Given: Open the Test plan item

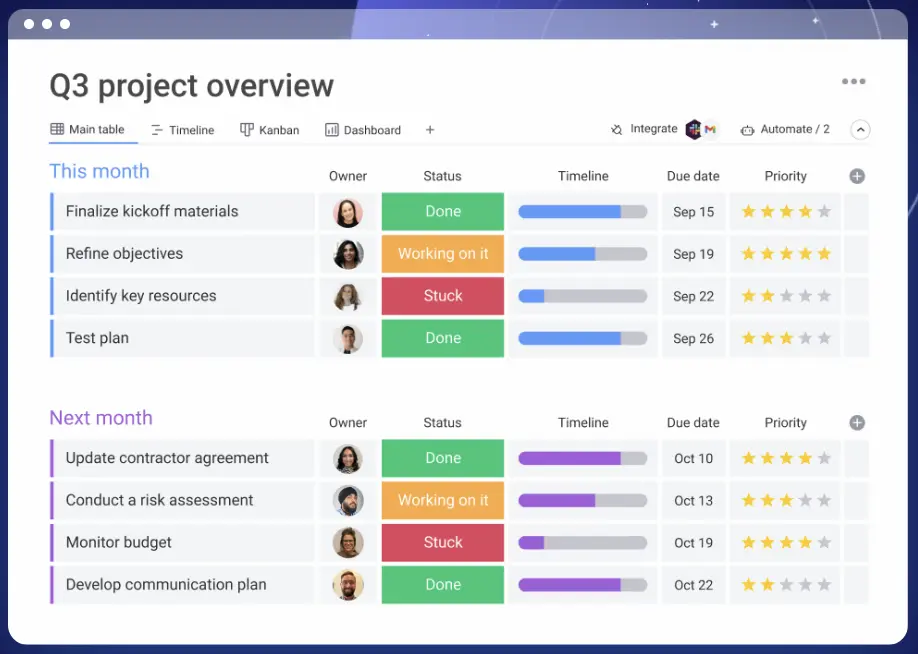Looking at the screenshot, I should (183, 338).
